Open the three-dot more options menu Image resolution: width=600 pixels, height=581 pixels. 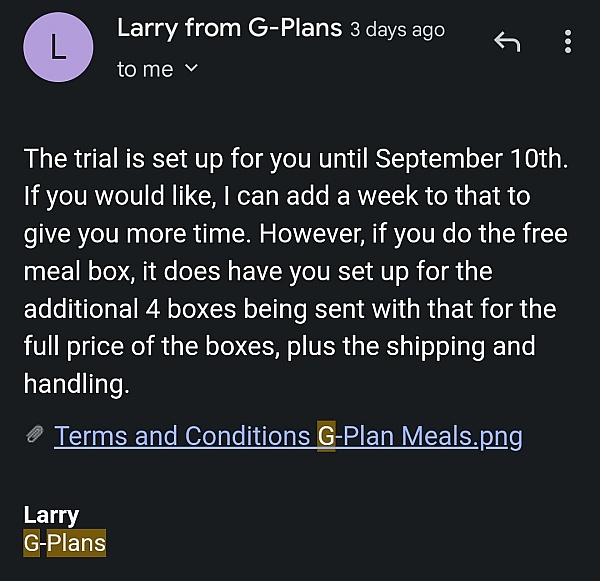click(568, 42)
